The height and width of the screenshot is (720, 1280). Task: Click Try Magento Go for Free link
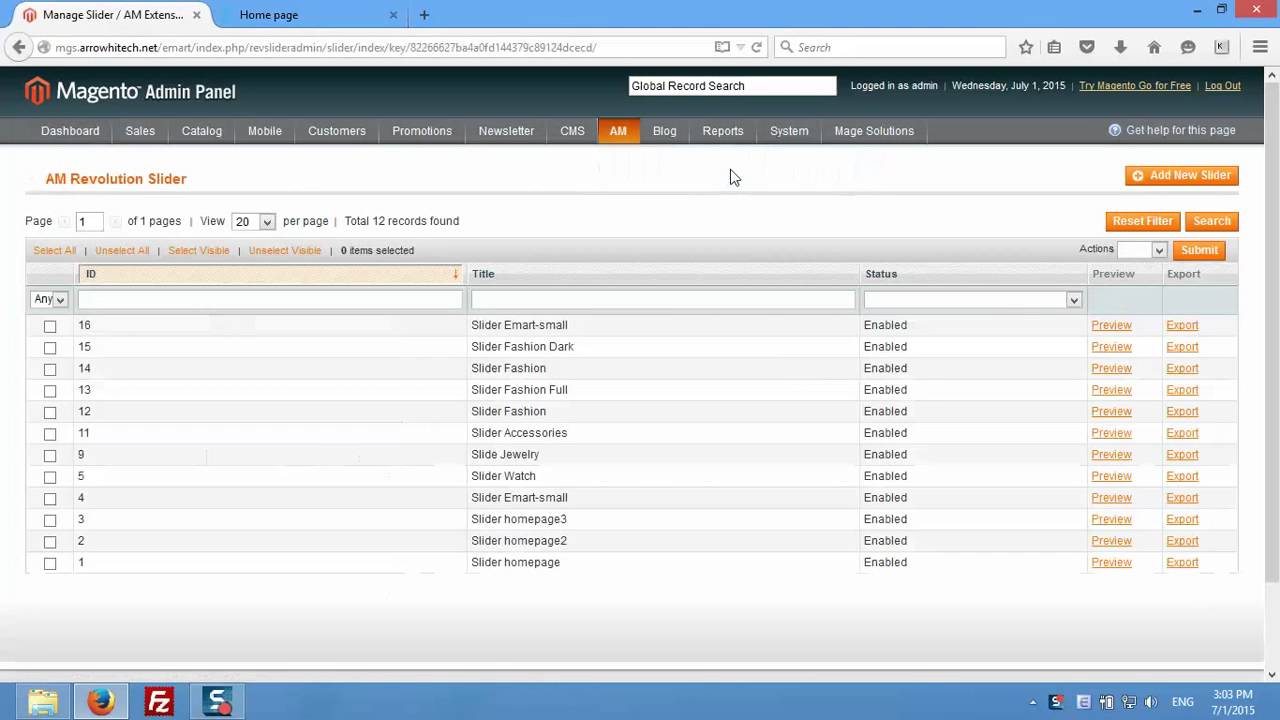(x=1135, y=86)
